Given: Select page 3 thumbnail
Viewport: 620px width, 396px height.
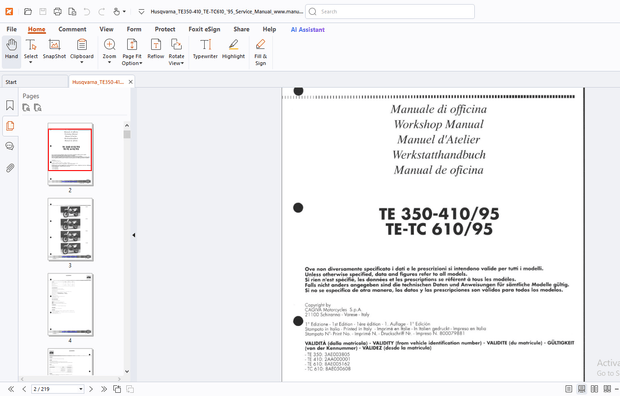Looking at the screenshot, I should (x=70, y=229).
